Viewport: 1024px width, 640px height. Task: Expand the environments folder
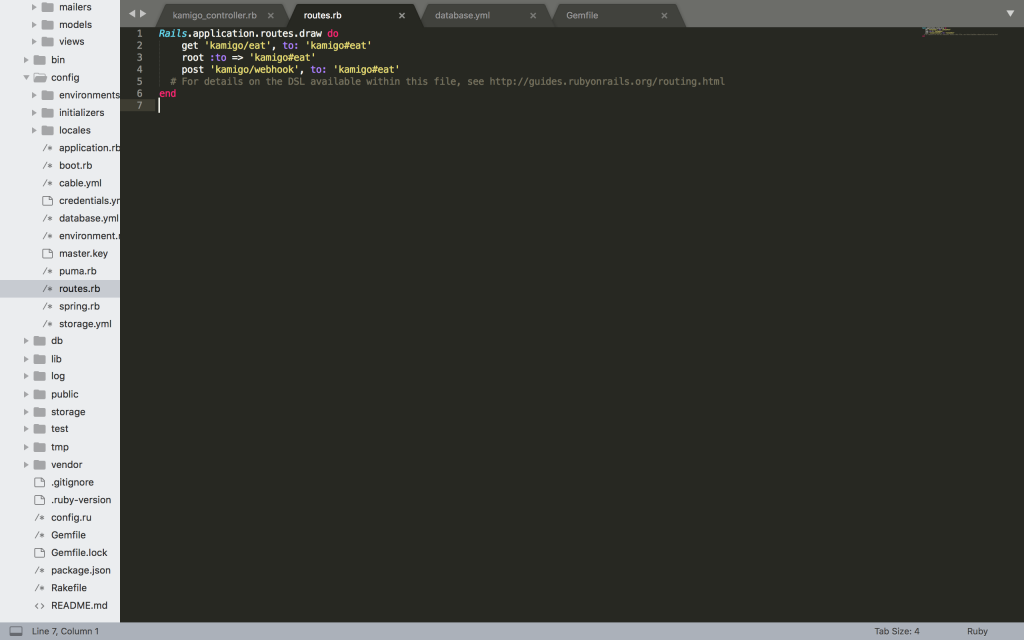click(x=34, y=95)
